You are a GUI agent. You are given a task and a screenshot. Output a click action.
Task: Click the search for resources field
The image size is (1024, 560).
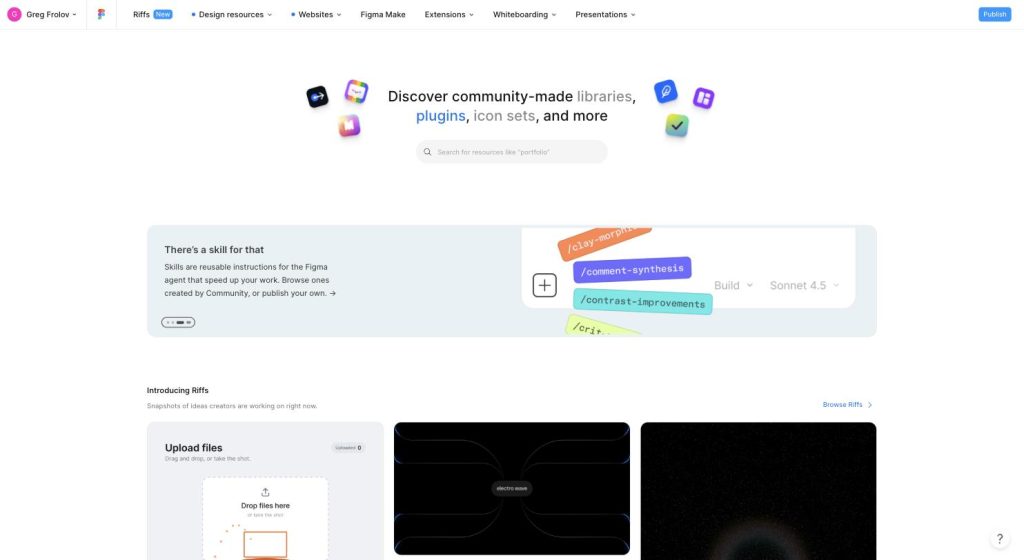pos(512,152)
